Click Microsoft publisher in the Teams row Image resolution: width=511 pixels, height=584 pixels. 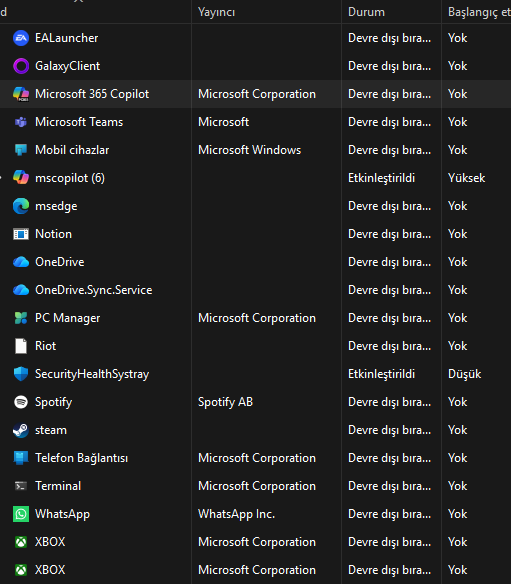coord(223,122)
